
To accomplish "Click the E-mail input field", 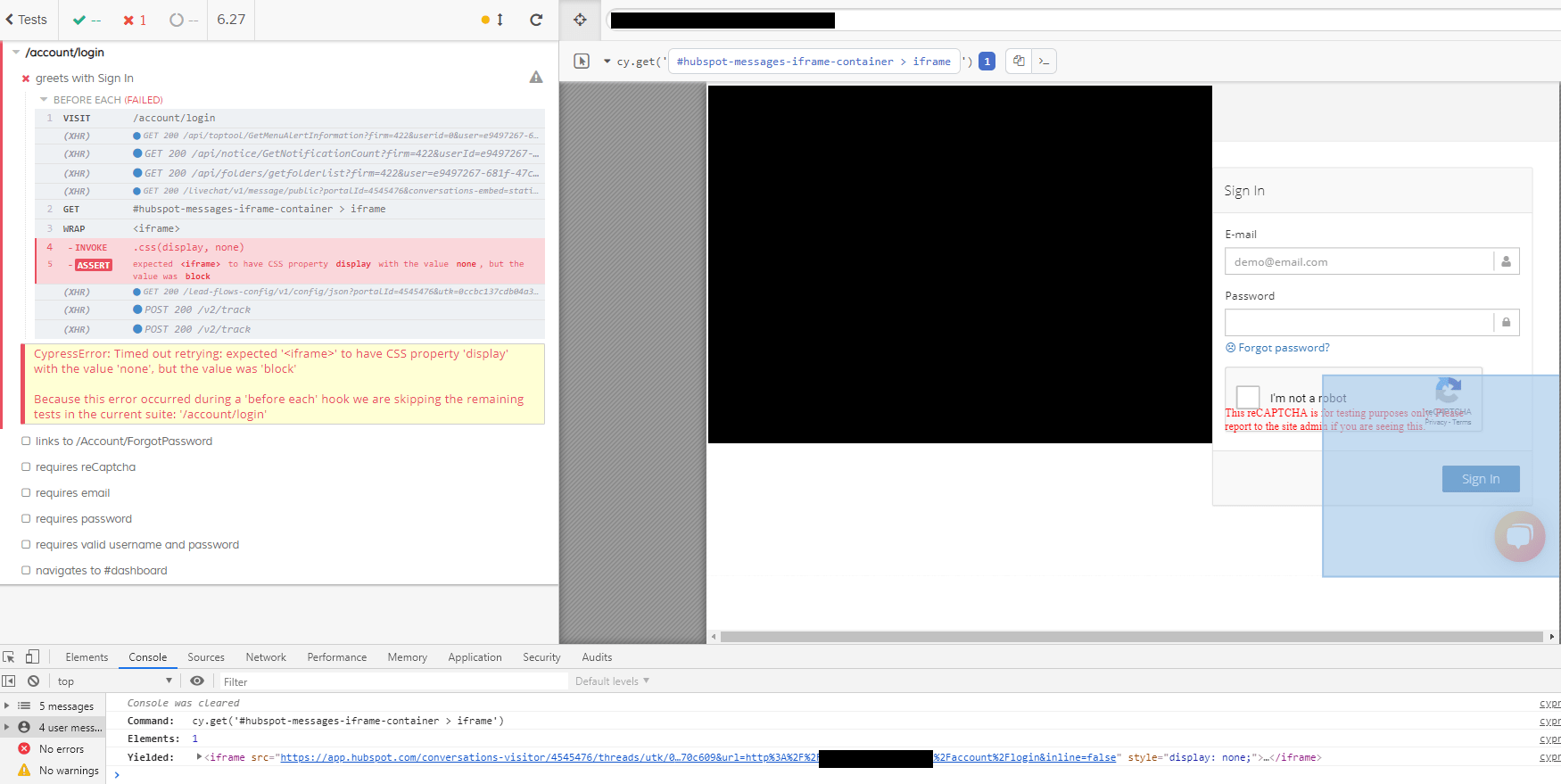I will [x=1359, y=261].
